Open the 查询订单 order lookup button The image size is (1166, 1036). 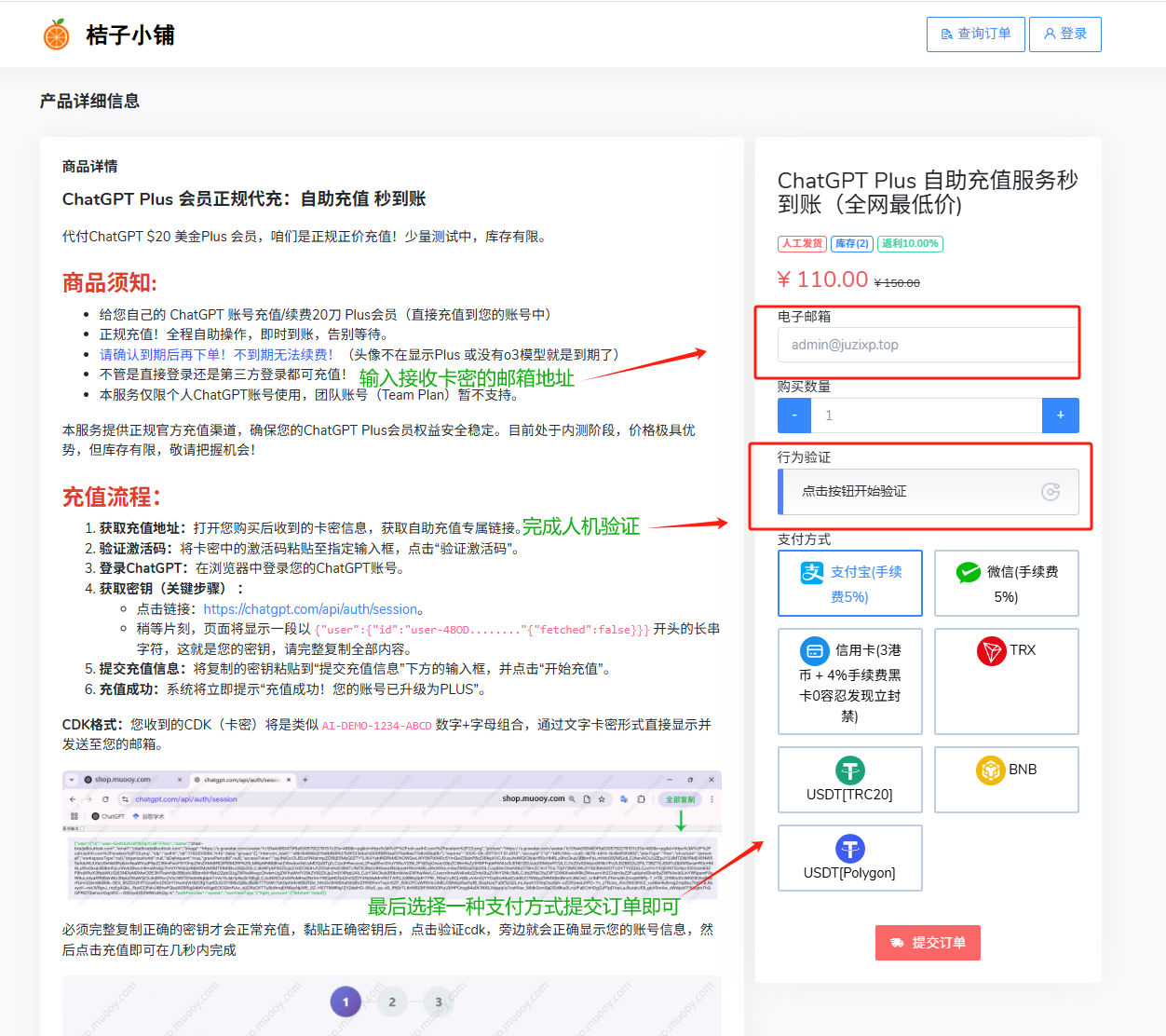[x=976, y=34]
